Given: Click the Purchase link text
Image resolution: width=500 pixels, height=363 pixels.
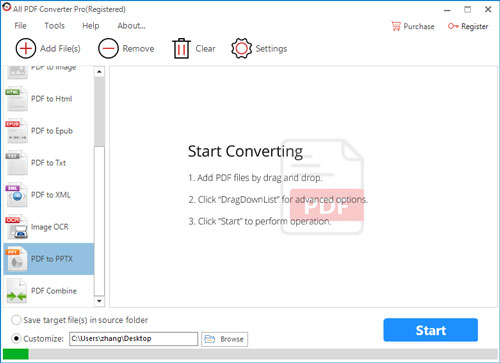Looking at the screenshot, I should pos(419,26).
